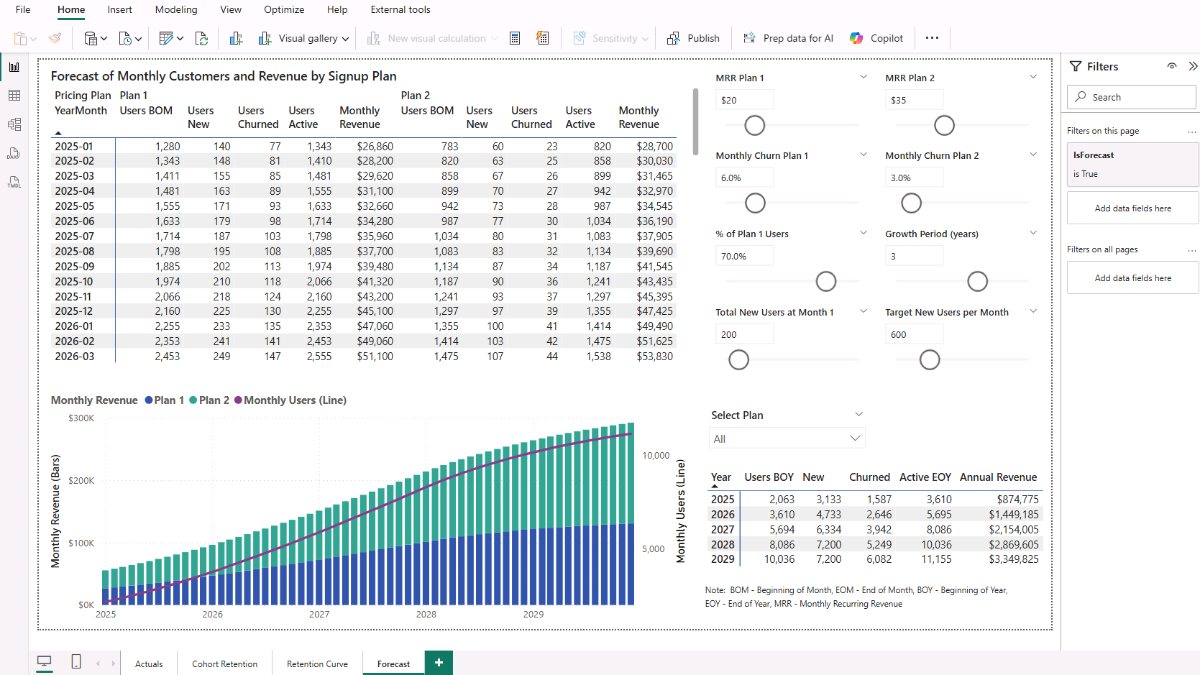The height and width of the screenshot is (675, 1200).
Task: Switch to the Retention Curve page tab
Action: click(x=317, y=663)
